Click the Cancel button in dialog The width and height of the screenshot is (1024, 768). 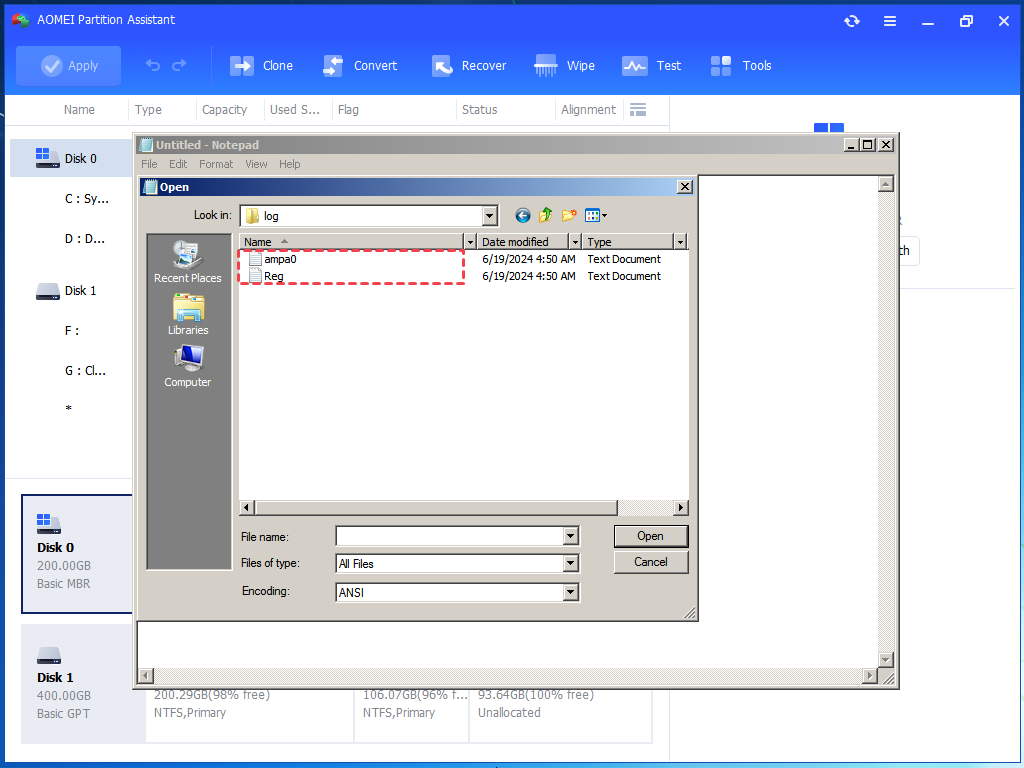tap(650, 562)
